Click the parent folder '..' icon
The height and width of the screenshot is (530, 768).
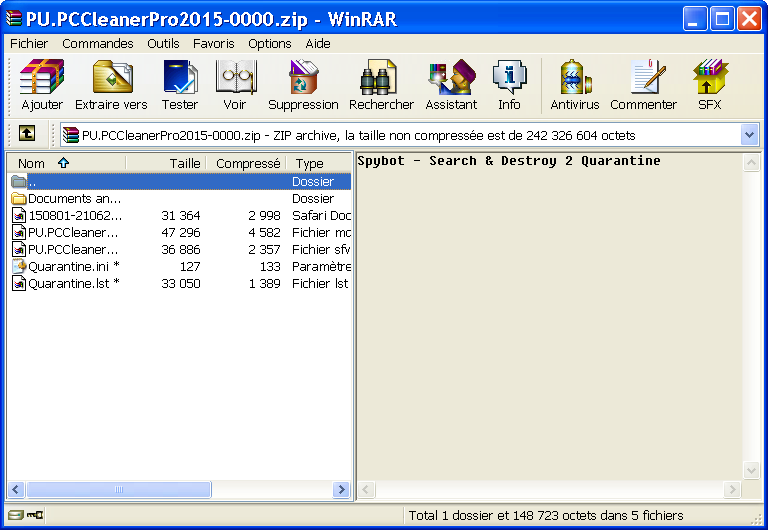click(19, 182)
